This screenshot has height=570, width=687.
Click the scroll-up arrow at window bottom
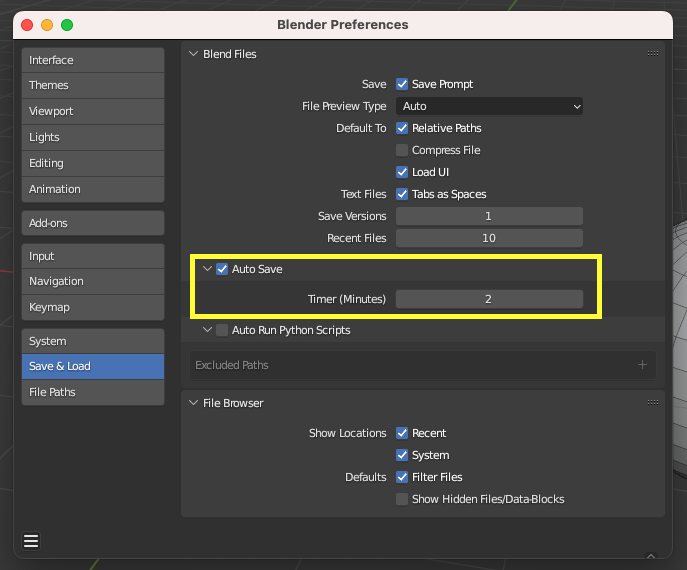coord(651,556)
